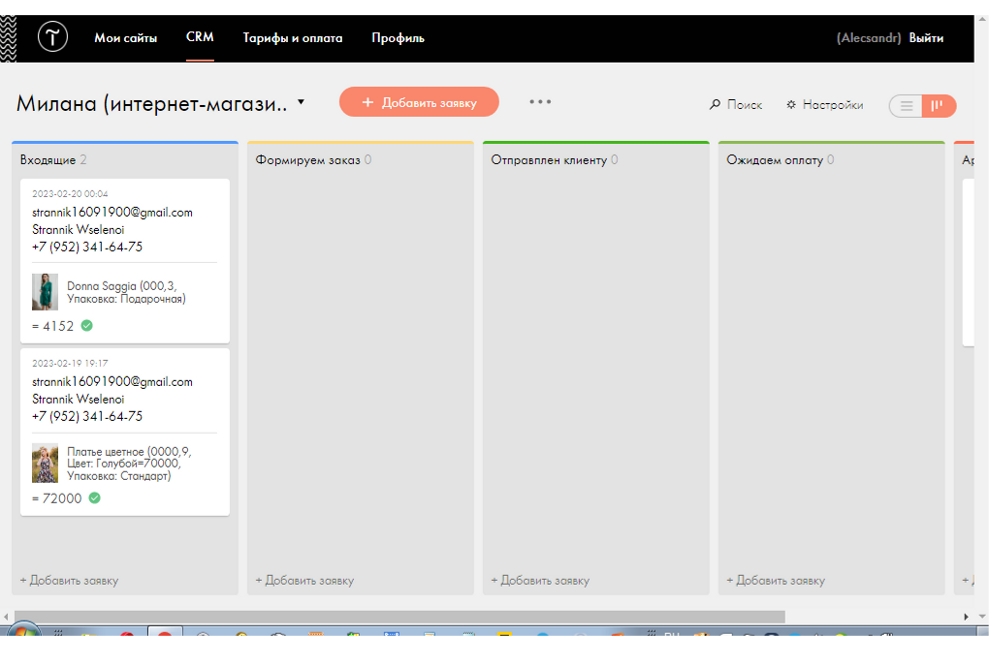Click the Tilda logo icon
Screen dimensions: 1000x650
point(52,37)
